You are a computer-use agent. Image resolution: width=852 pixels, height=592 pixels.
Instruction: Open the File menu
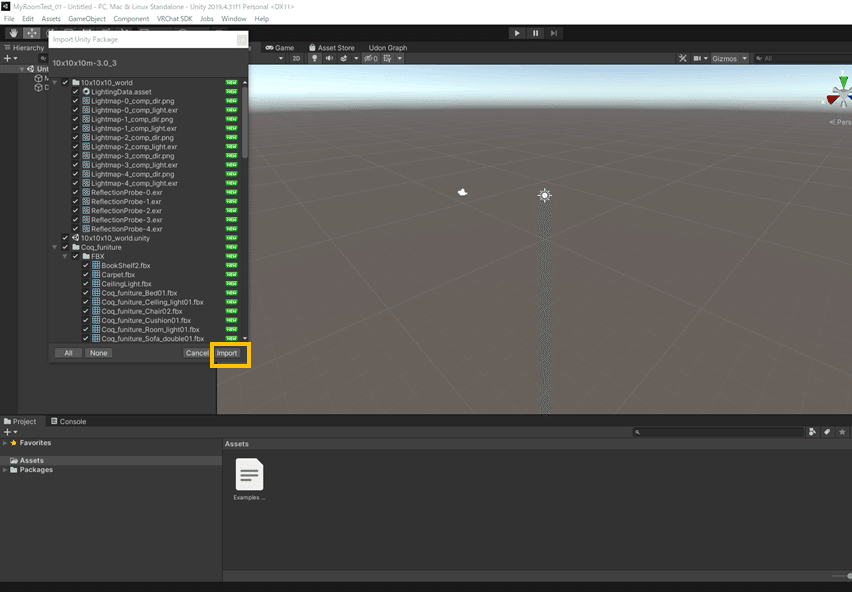[x=9, y=18]
